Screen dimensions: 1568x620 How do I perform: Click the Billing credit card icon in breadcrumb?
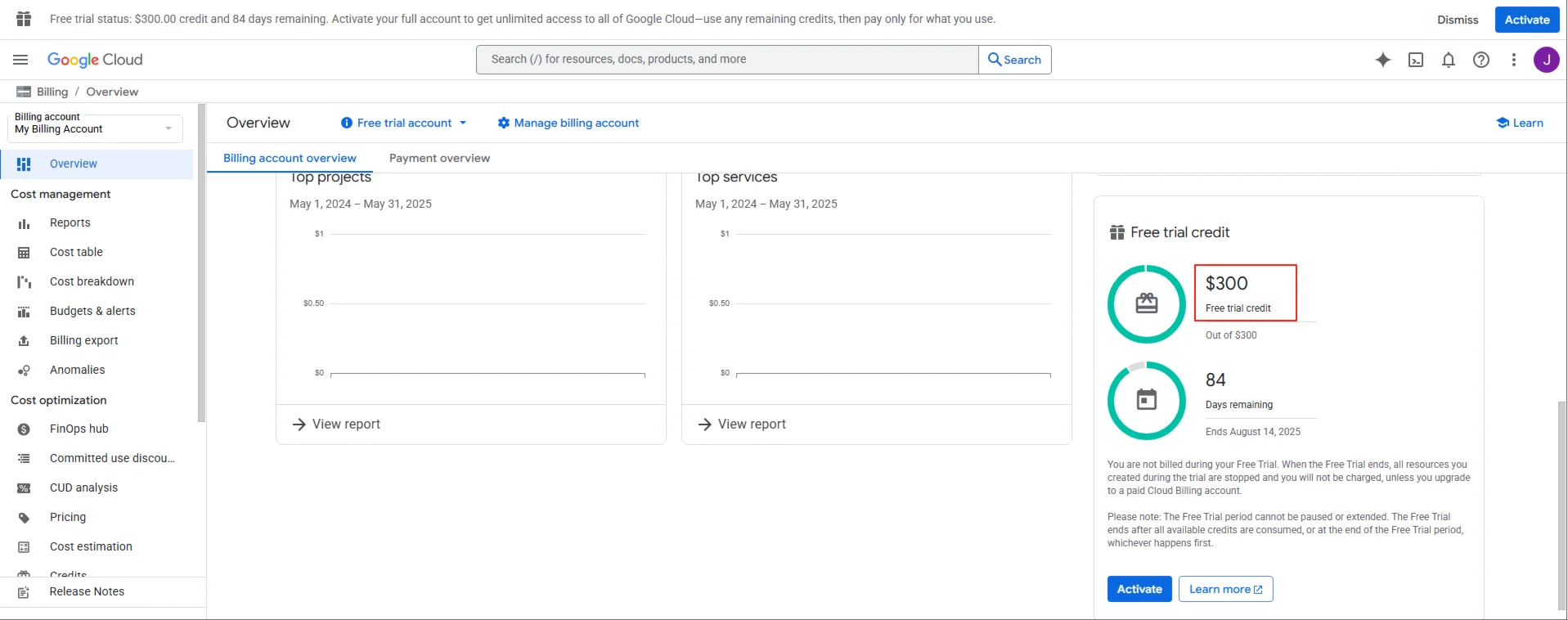click(x=24, y=92)
